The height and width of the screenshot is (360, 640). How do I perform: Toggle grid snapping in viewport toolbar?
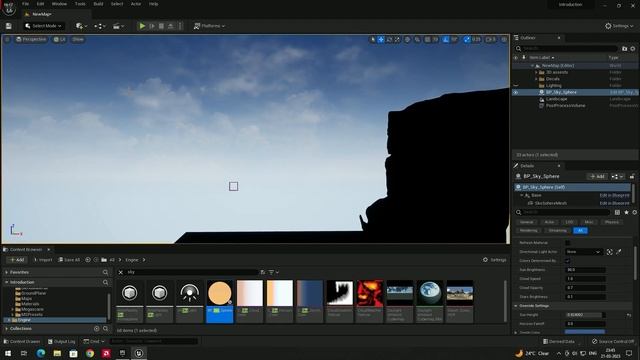click(427, 40)
